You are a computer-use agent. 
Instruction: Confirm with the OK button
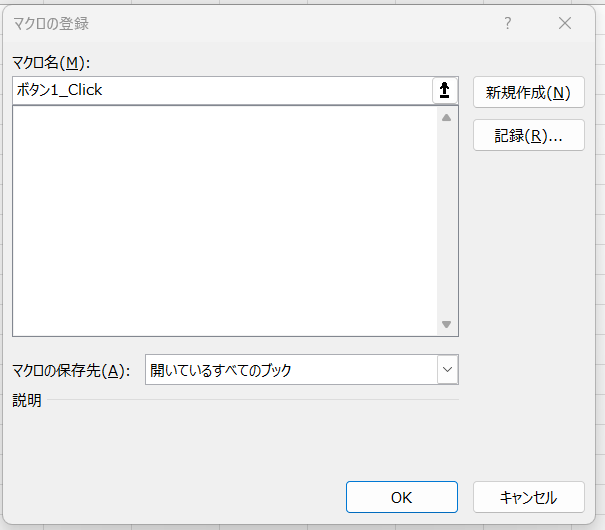point(401,497)
